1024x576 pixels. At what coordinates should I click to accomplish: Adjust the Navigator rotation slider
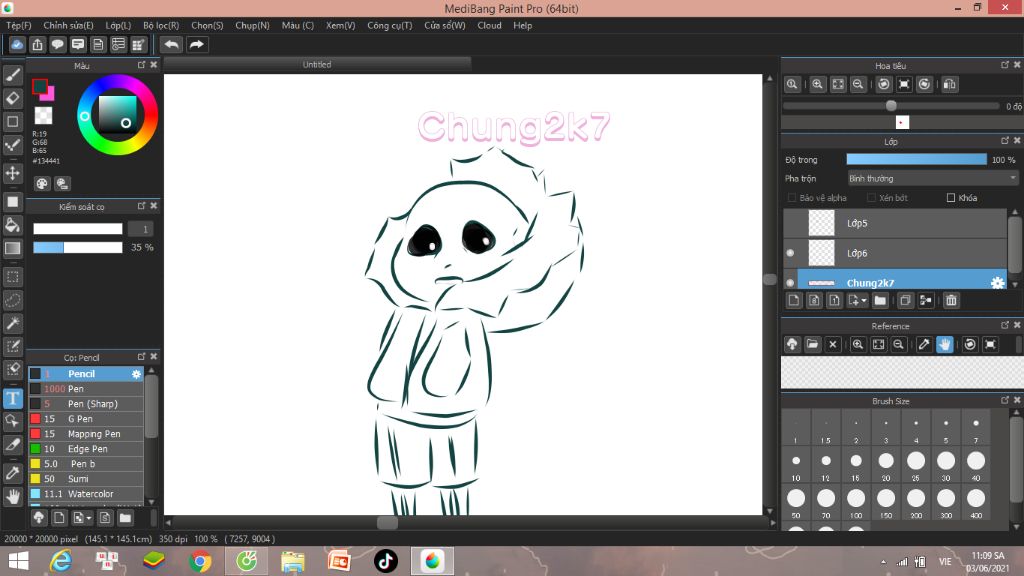tap(891, 106)
